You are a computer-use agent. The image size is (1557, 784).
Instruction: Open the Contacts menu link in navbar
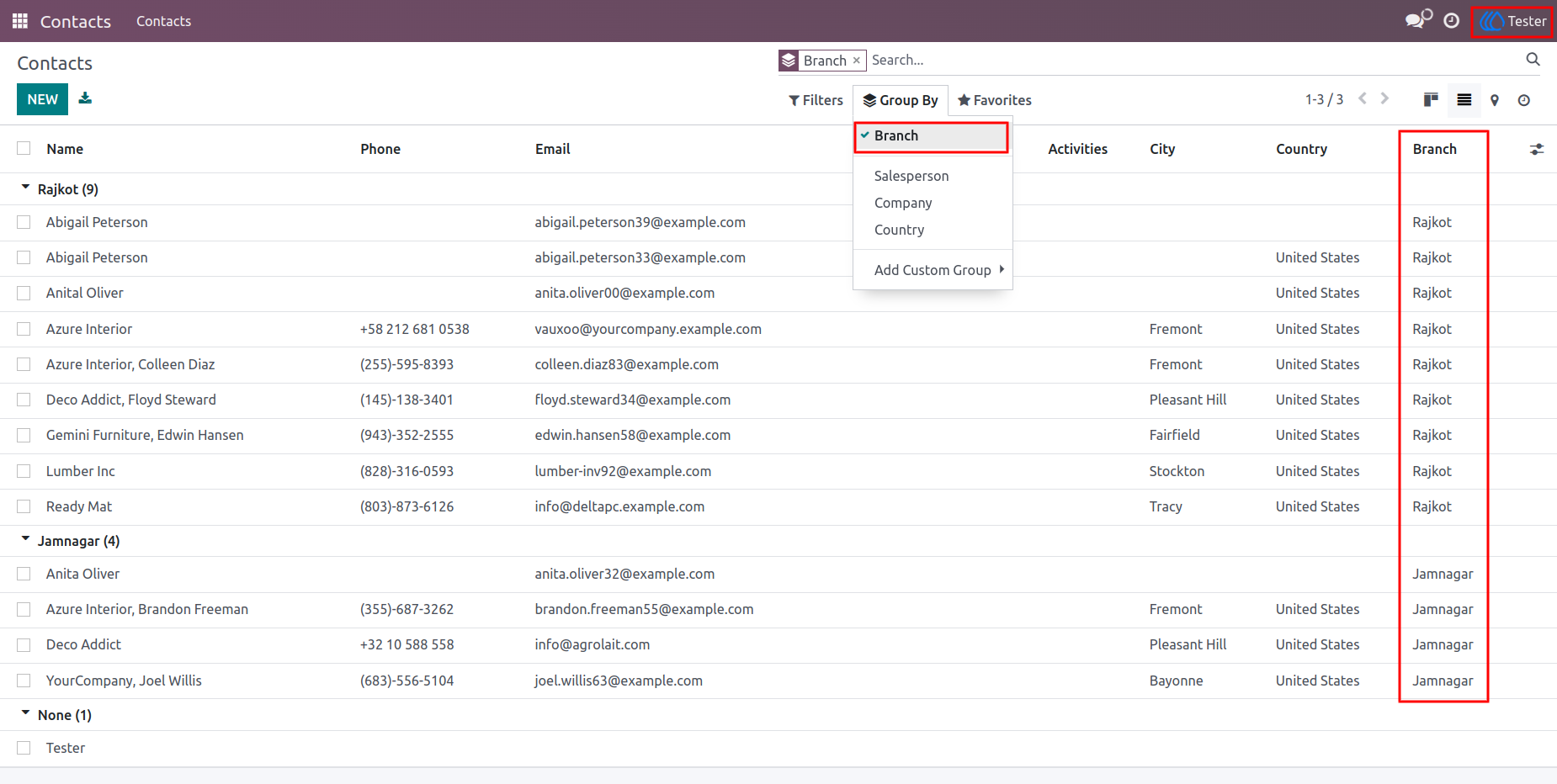pyautogui.click(x=163, y=21)
